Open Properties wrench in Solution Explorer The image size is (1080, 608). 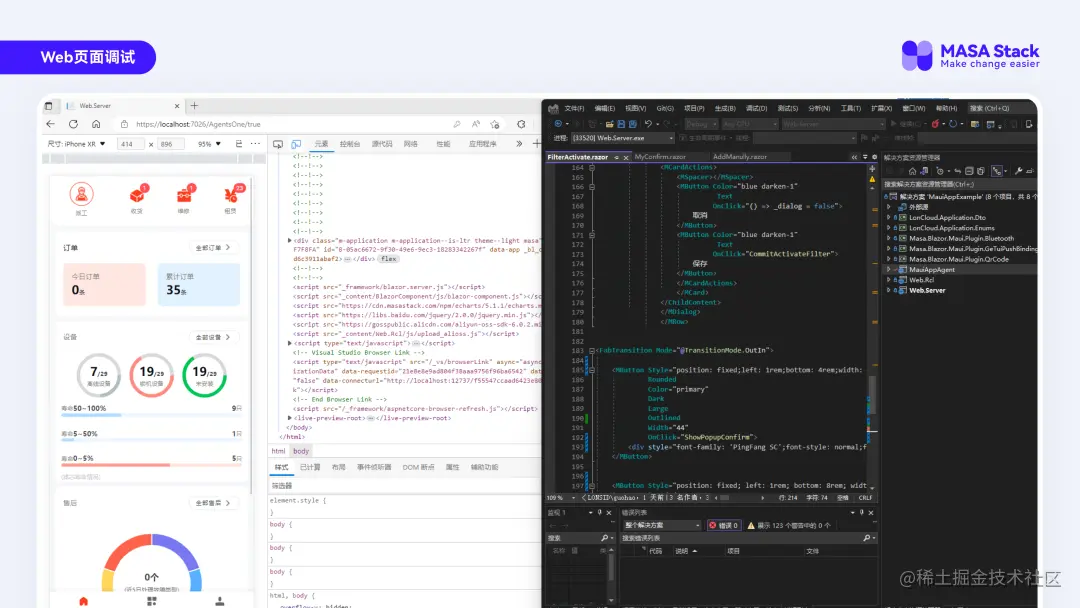(x=1018, y=171)
